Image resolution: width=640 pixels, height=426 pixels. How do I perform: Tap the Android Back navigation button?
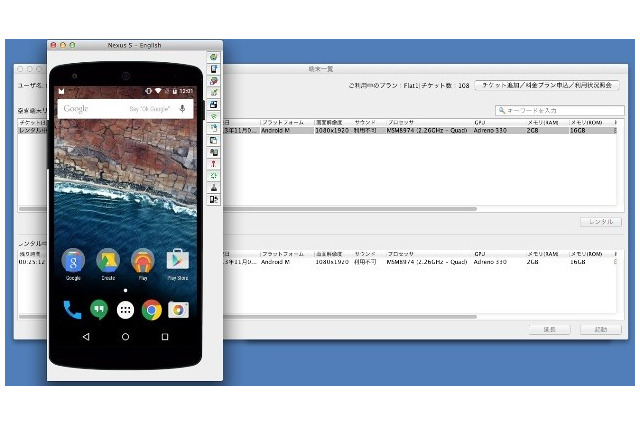pyautogui.click(x=86, y=337)
